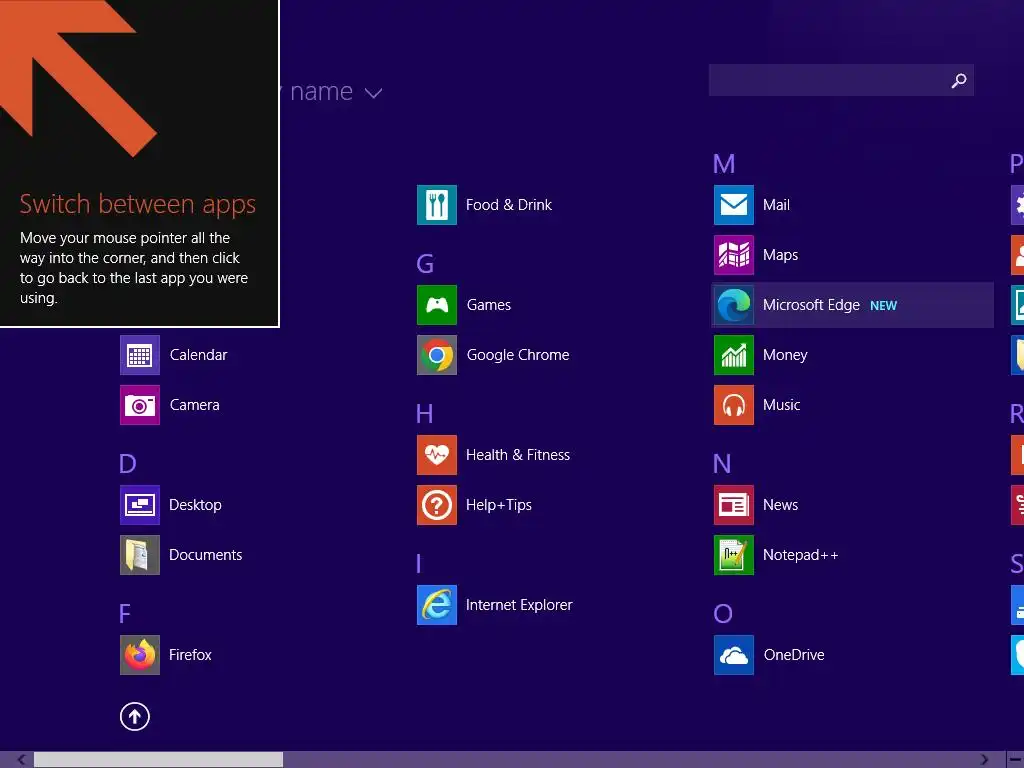Viewport: 1024px width, 768px height.
Task: Jump using the M letter header
Action: click(724, 164)
